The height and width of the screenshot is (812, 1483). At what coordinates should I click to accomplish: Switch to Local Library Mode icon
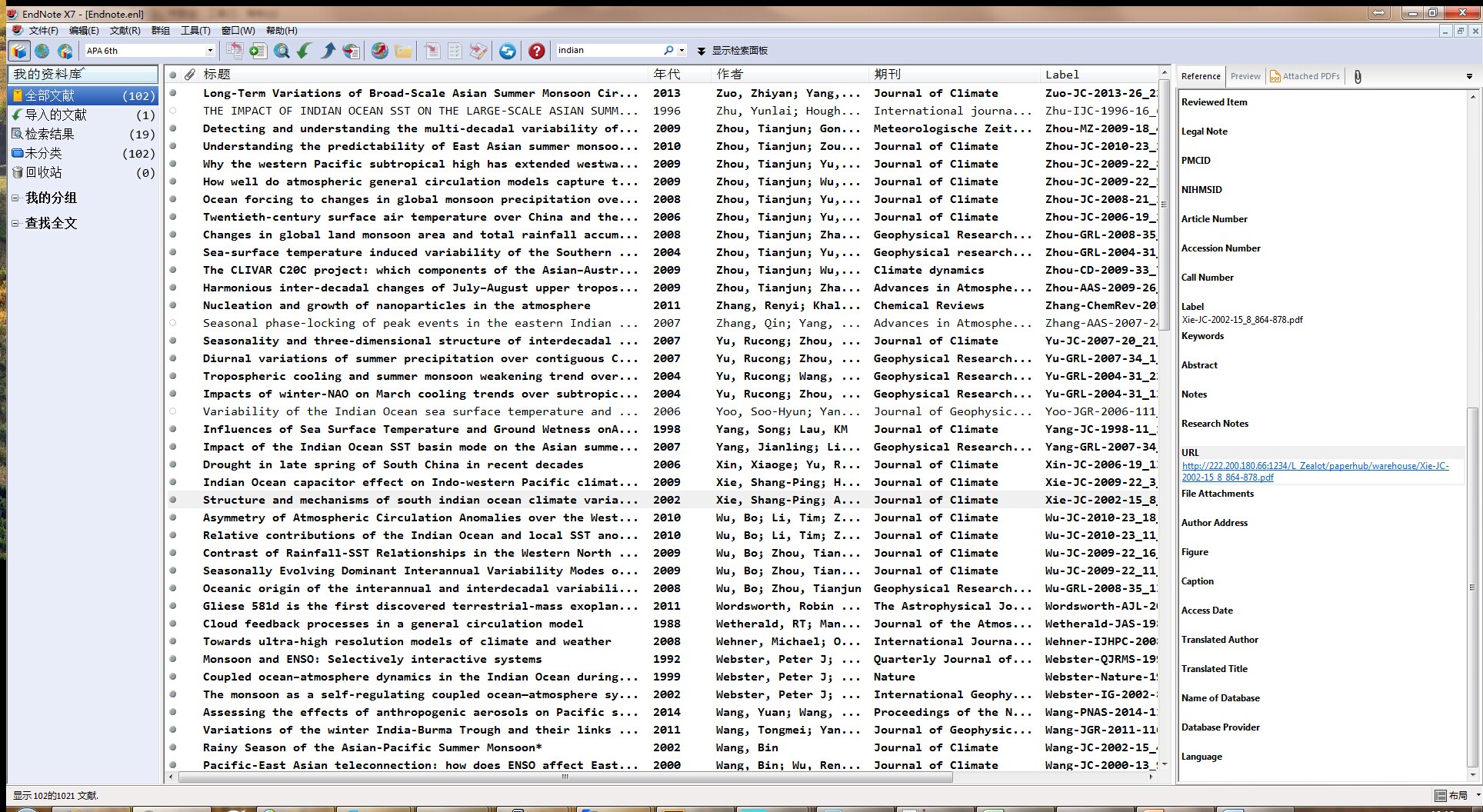coord(19,51)
